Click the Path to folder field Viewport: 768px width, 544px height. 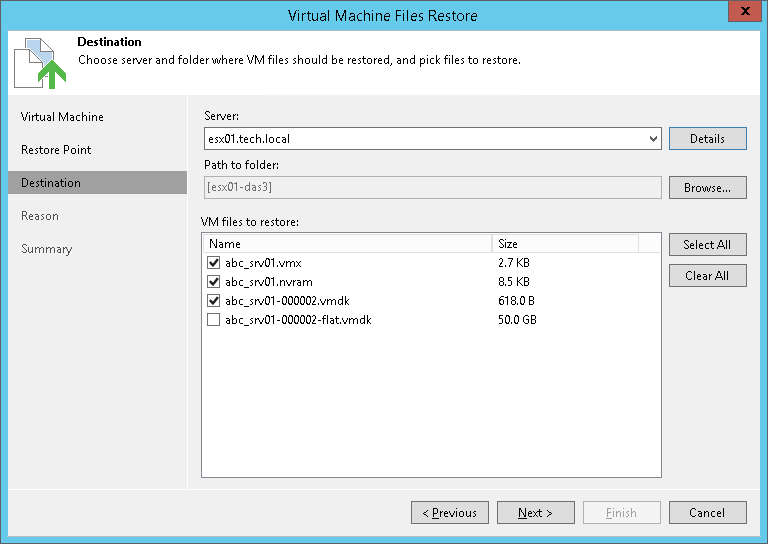coord(431,188)
